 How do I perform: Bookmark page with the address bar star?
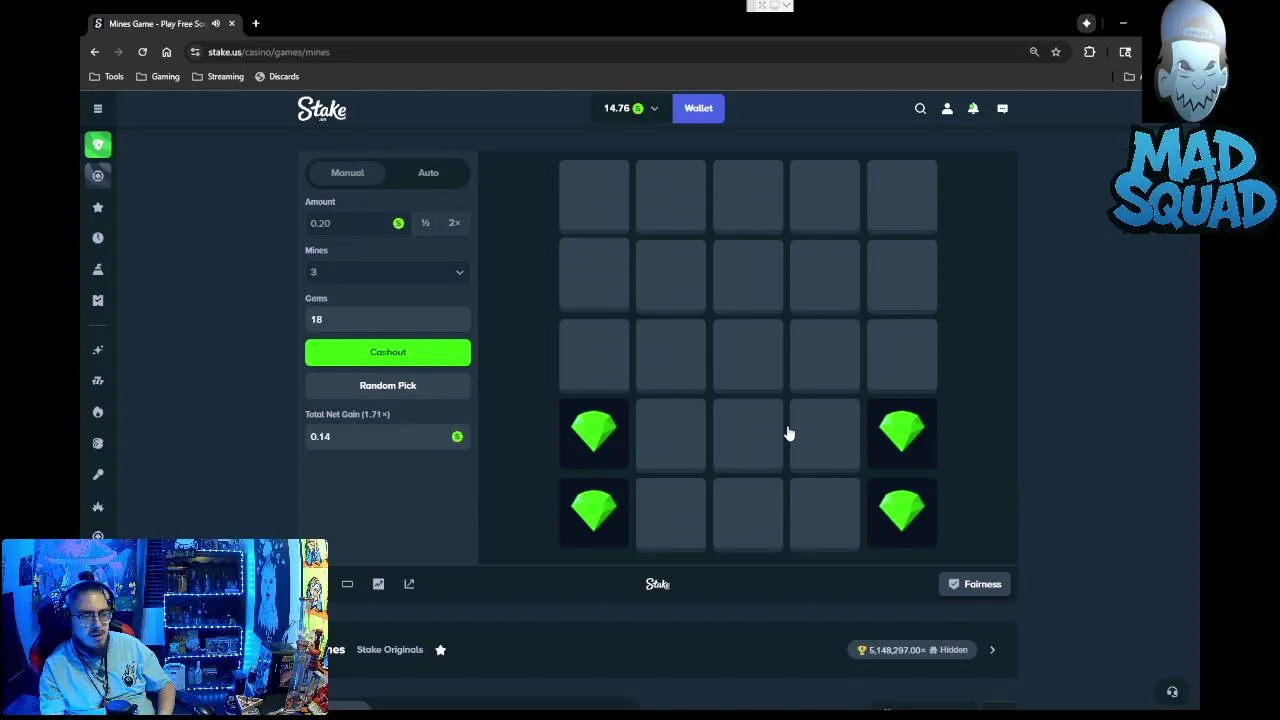pos(1055,52)
